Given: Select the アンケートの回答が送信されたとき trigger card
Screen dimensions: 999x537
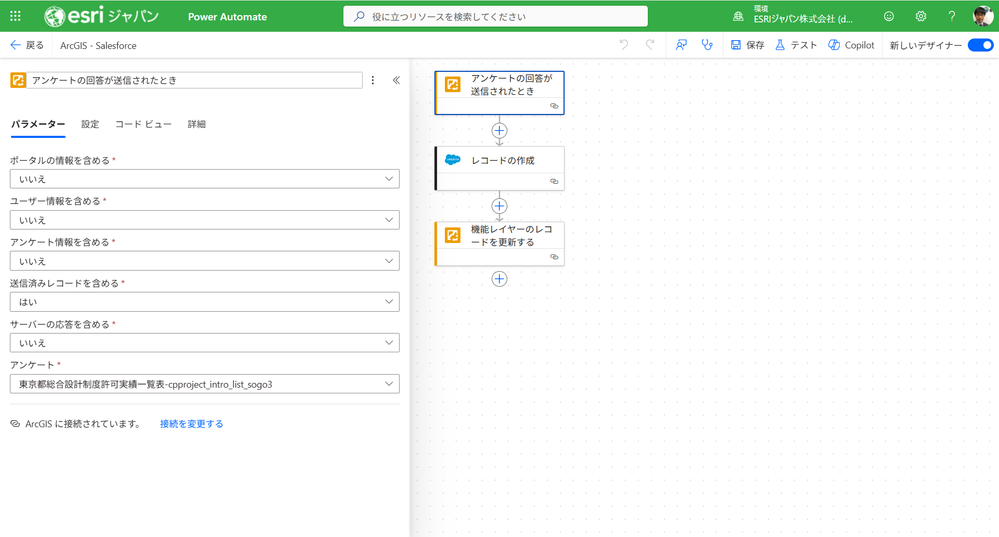Looking at the screenshot, I should (x=500, y=93).
